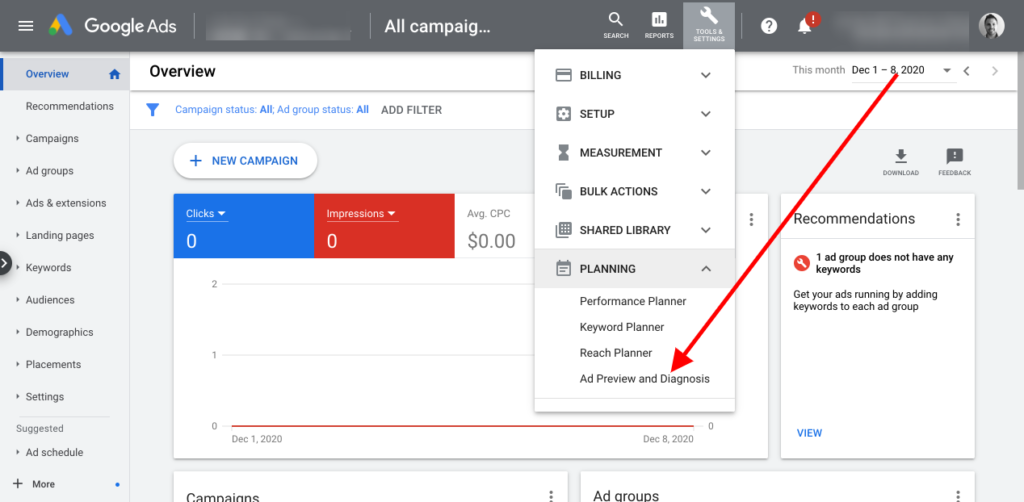
Task: Open Performance Planner
Action: [633, 301]
